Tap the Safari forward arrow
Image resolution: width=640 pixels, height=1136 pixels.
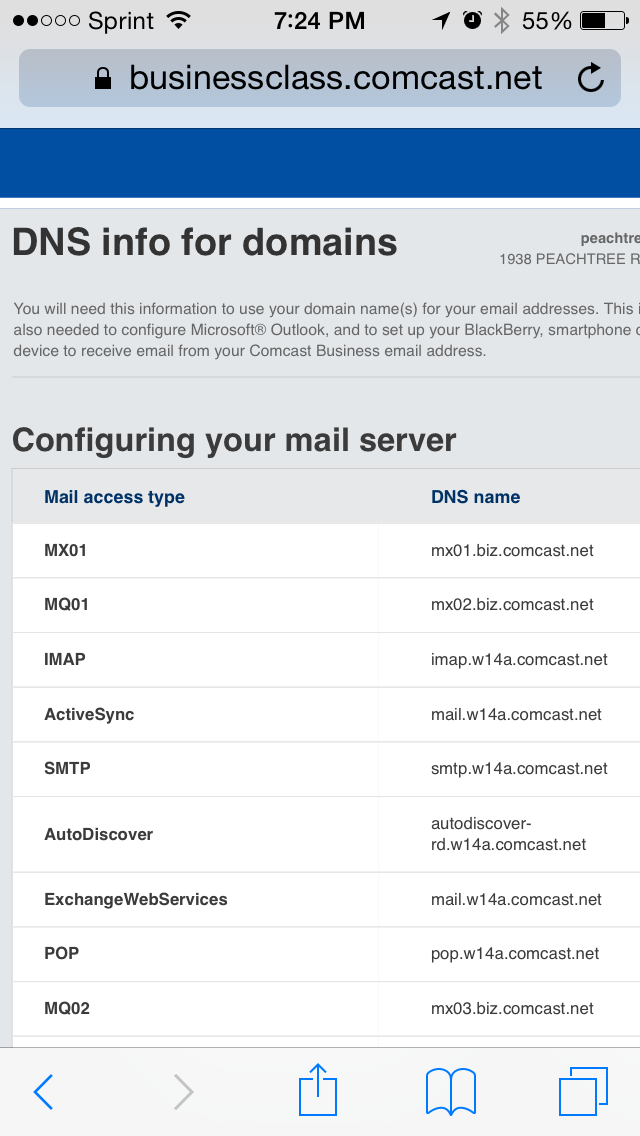click(183, 1092)
